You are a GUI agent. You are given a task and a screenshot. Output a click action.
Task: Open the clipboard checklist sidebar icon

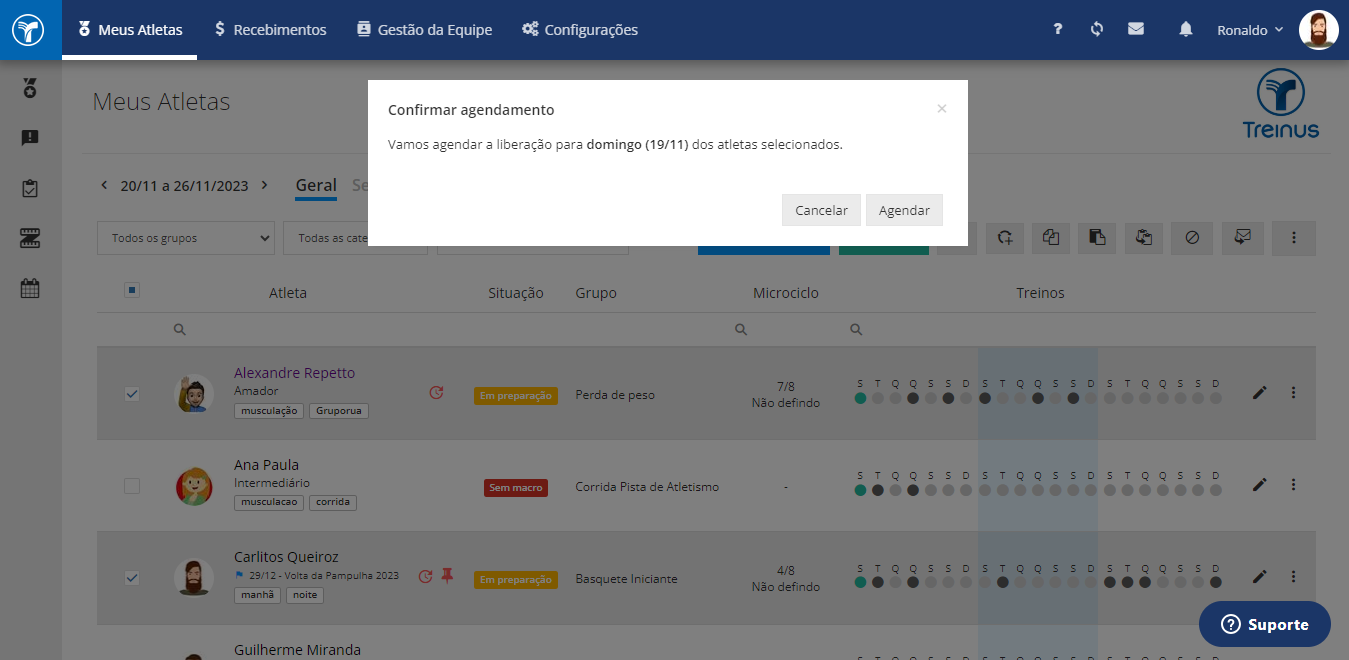[x=30, y=188]
